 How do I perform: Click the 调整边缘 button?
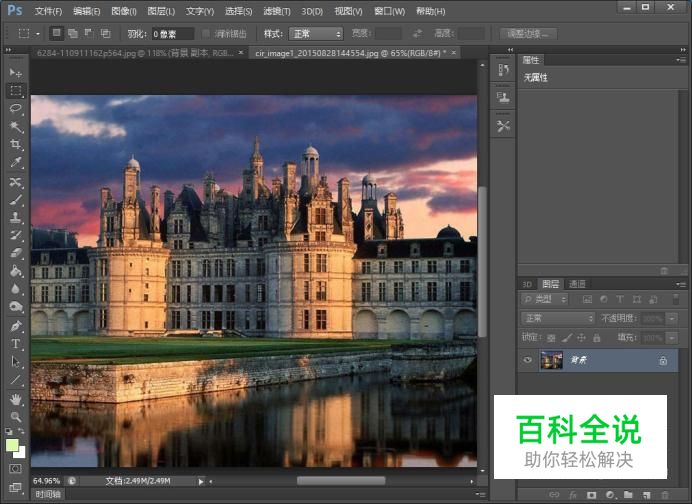(x=530, y=34)
